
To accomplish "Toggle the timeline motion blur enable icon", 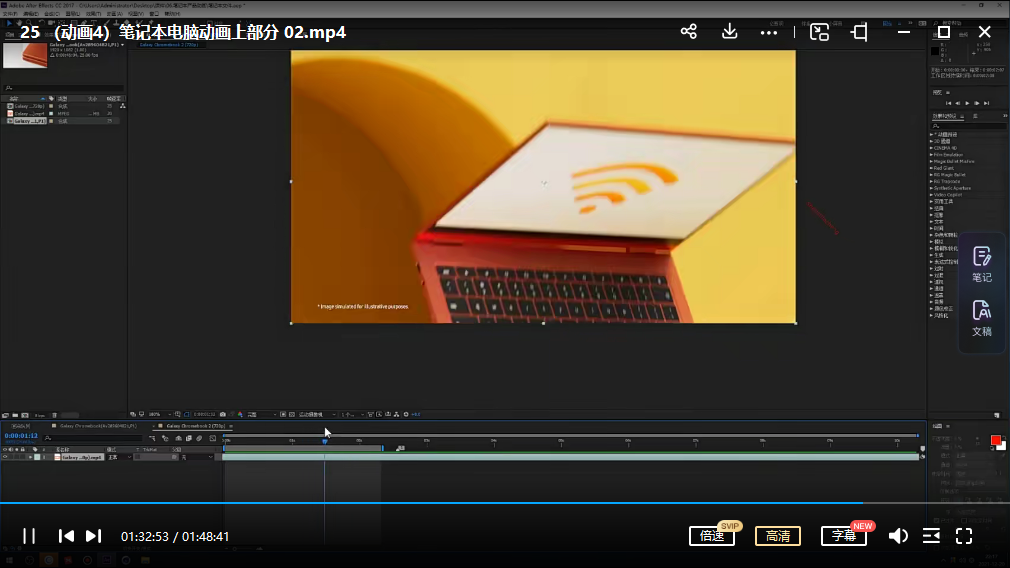I will pyautogui.click(x=199, y=438).
